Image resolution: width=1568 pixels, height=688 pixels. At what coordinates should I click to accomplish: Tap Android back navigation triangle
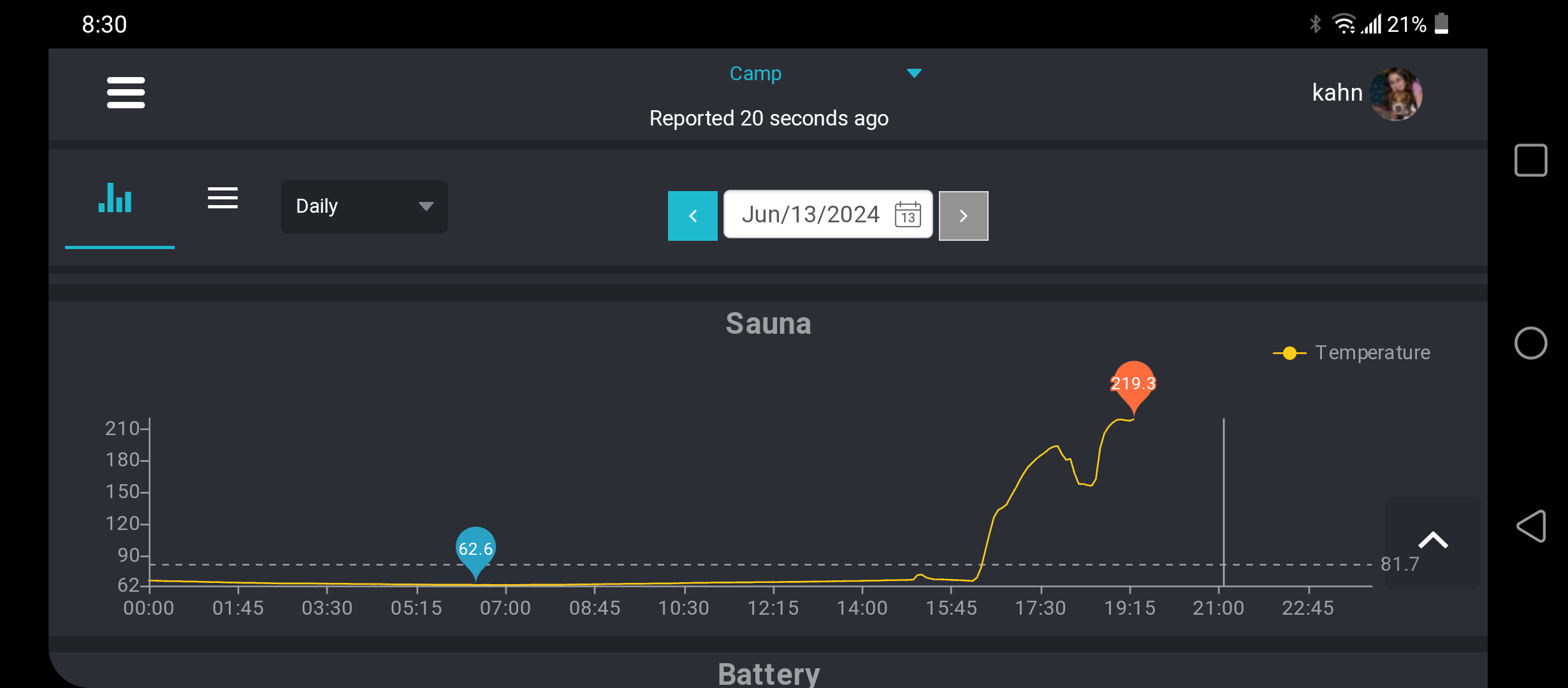point(1531,526)
